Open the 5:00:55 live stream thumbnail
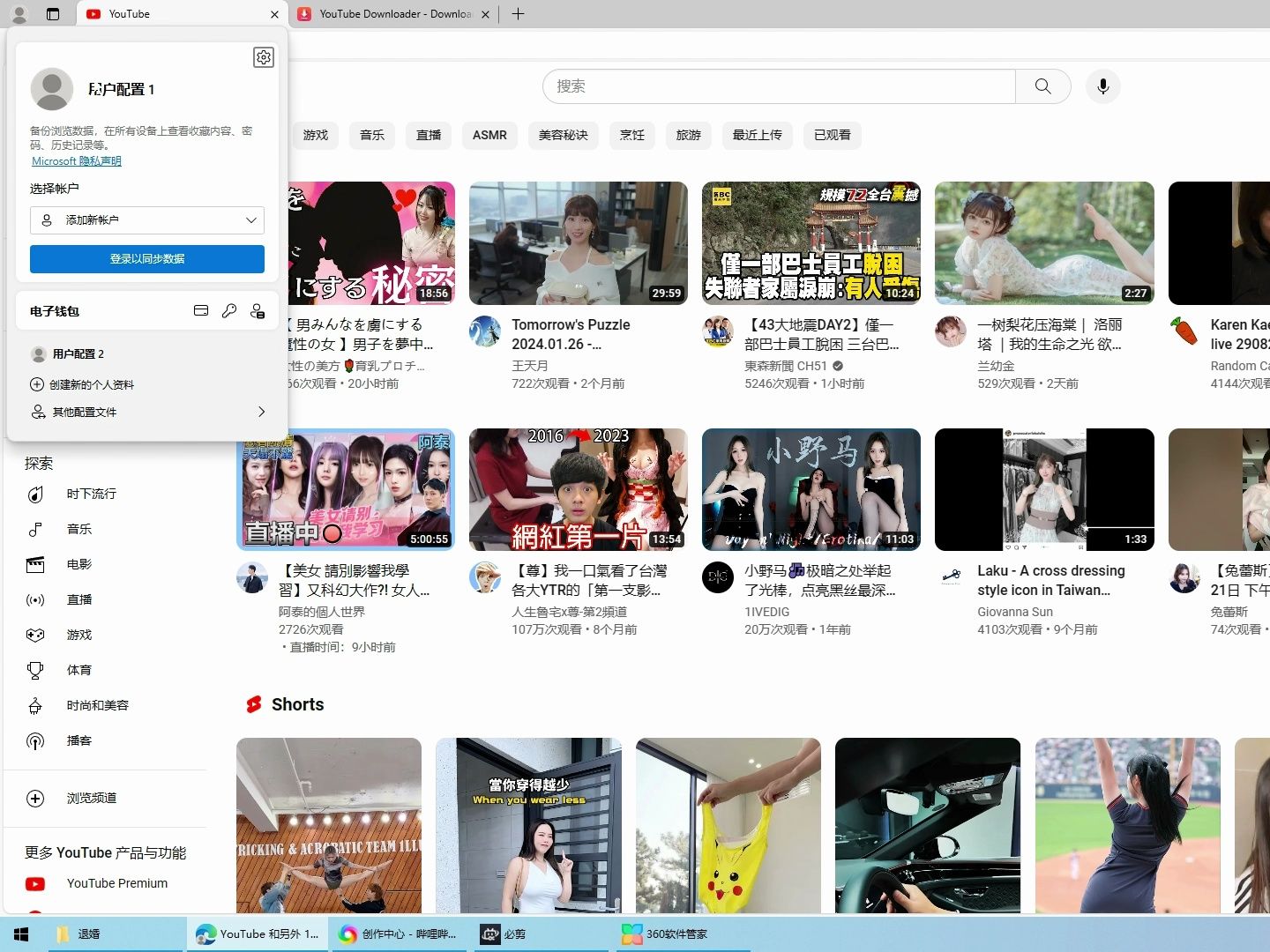Screen dimensions: 1270x952 pyautogui.click(x=346, y=489)
